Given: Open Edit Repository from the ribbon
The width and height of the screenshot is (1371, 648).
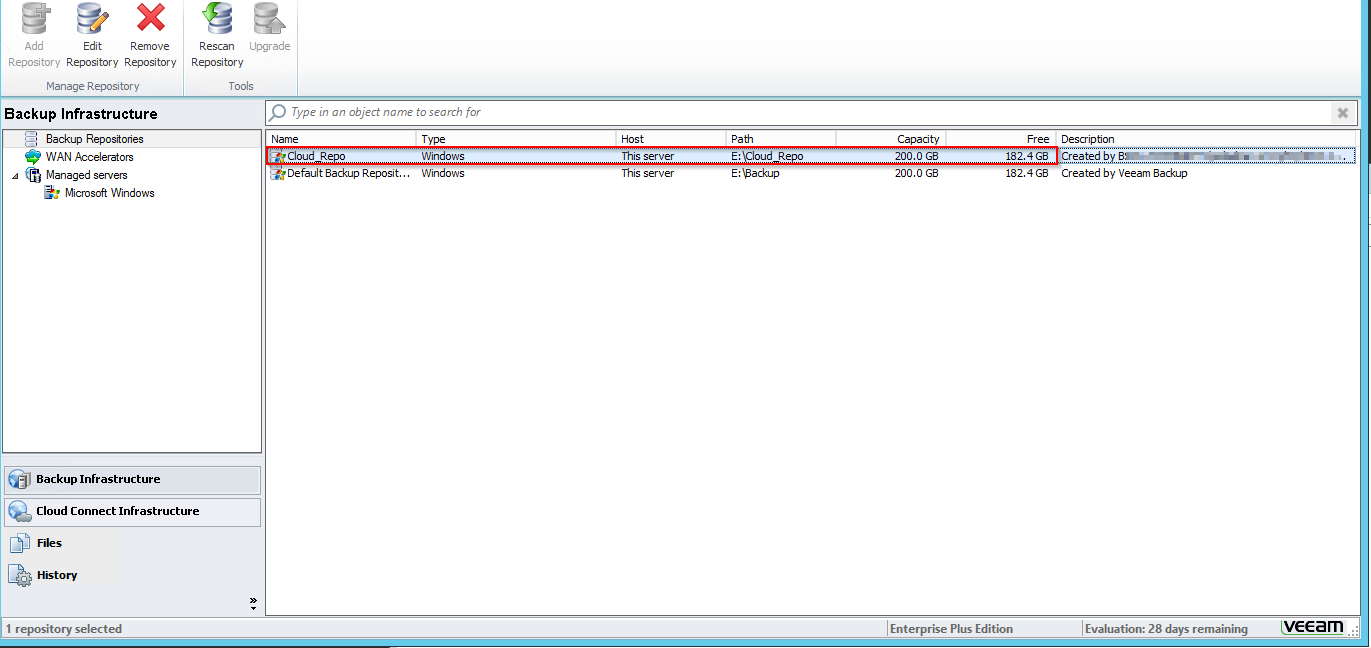Looking at the screenshot, I should (x=92, y=36).
